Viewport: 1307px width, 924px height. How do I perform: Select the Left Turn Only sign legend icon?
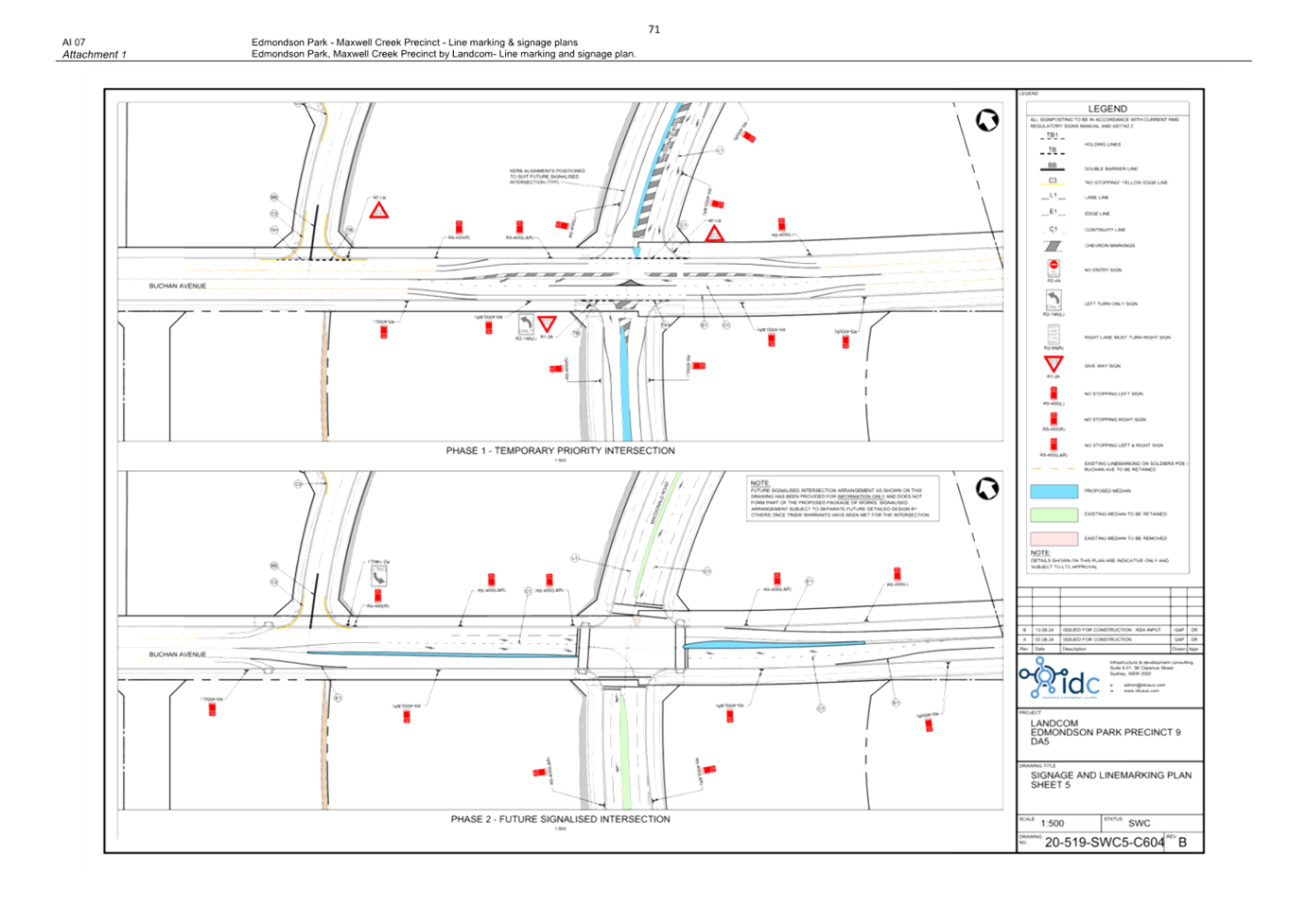point(1053,301)
